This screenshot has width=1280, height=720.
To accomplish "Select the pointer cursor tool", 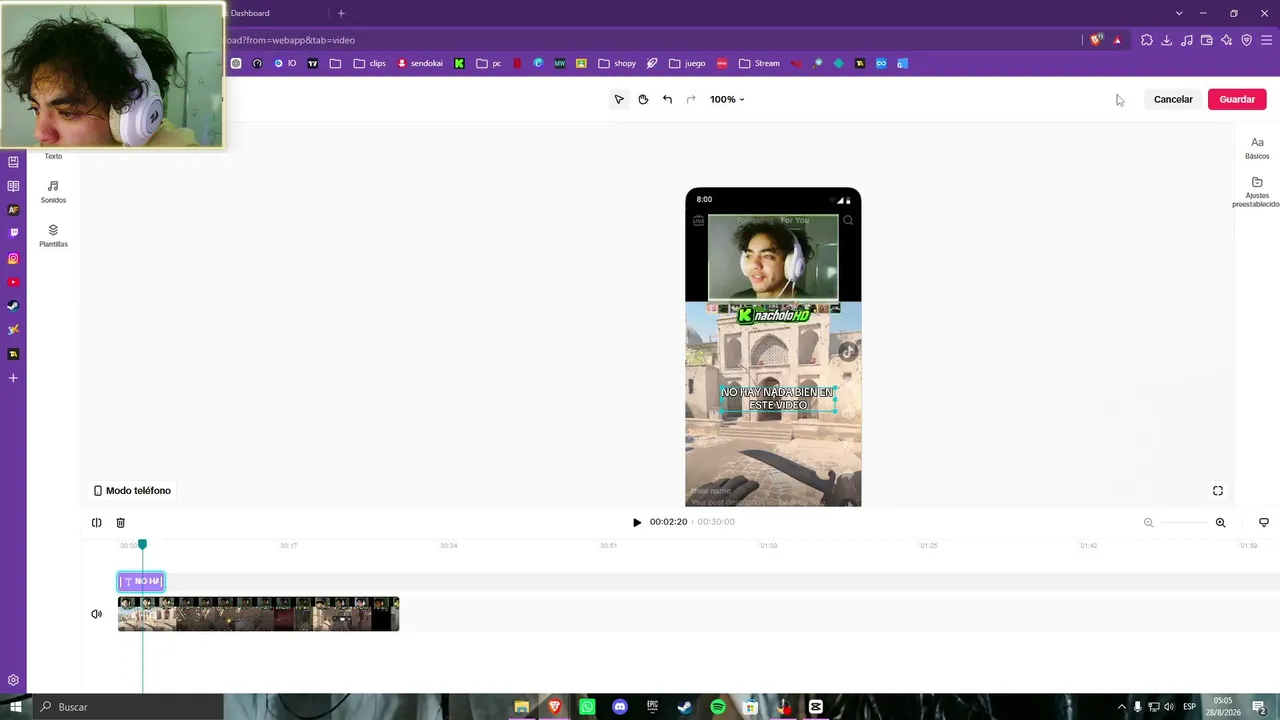I will pos(619,99).
